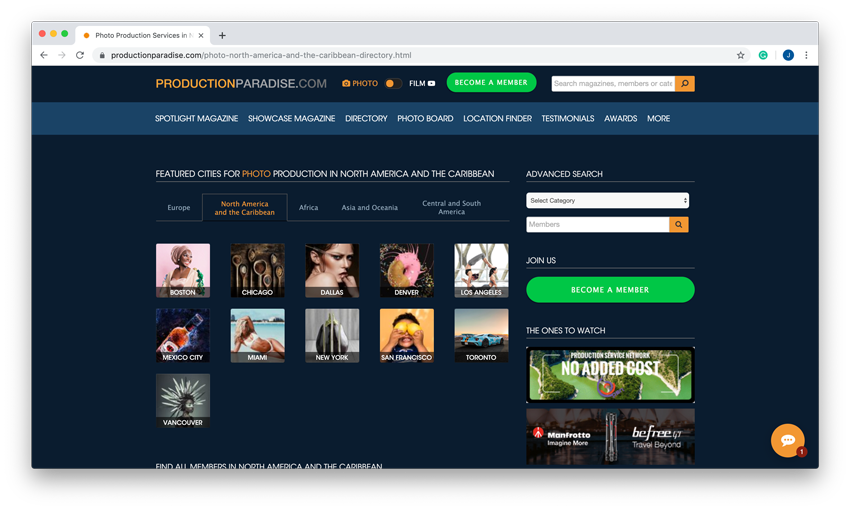
Task: Open the Chrome three-dot menu
Action: point(806,55)
